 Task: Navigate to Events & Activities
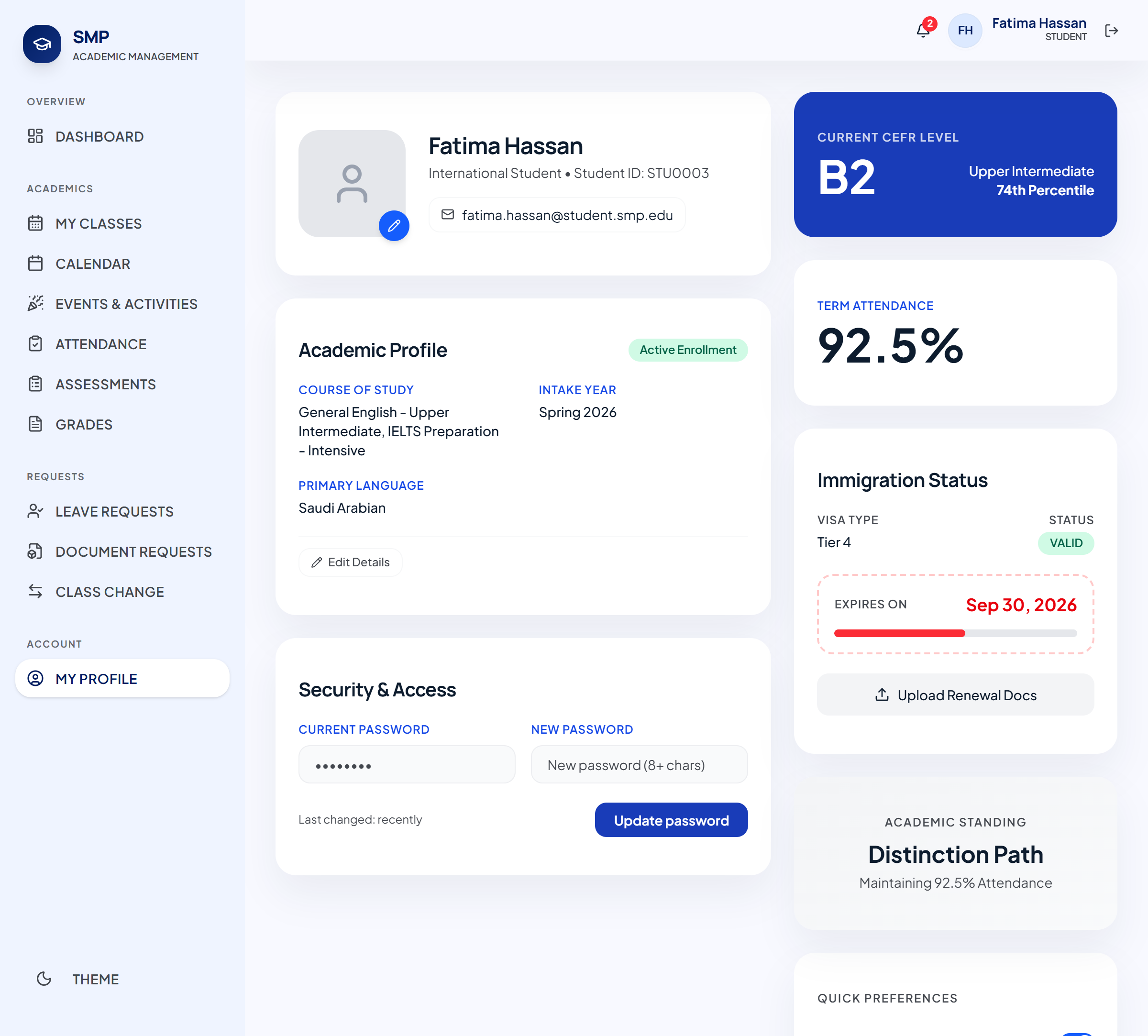click(122, 304)
